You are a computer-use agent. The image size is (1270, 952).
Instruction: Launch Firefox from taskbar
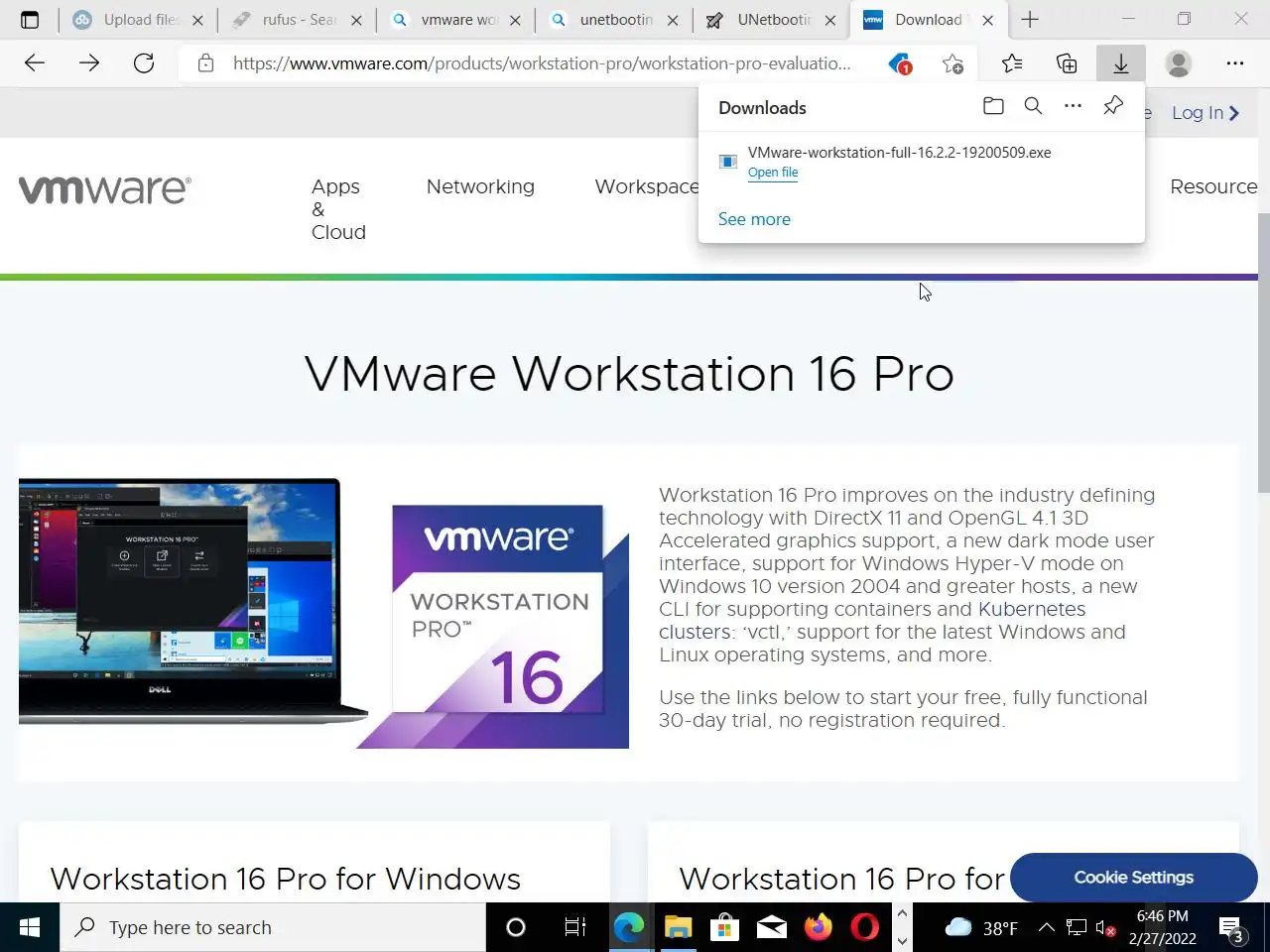819,927
